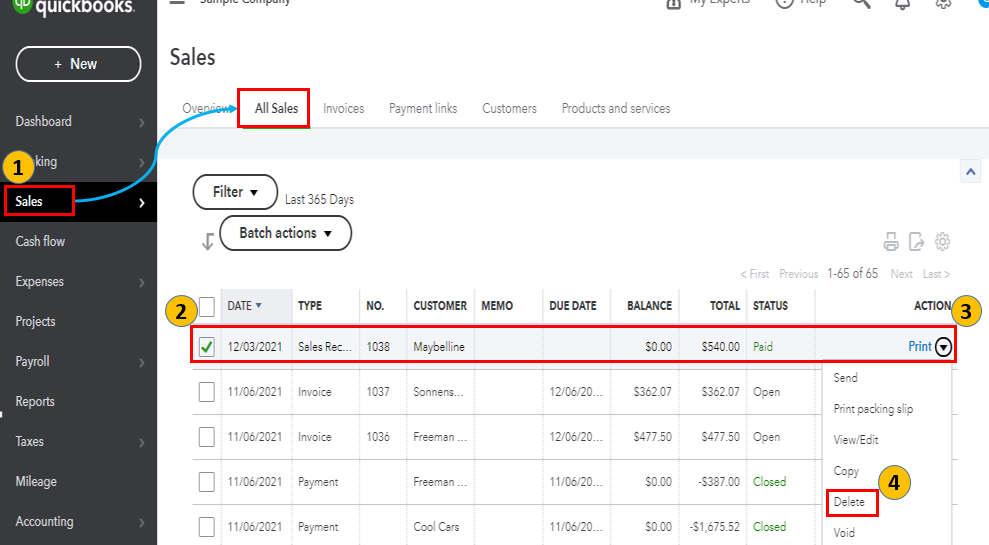Choose Copy from the action menu
Image resolution: width=989 pixels, height=545 pixels.
click(846, 471)
